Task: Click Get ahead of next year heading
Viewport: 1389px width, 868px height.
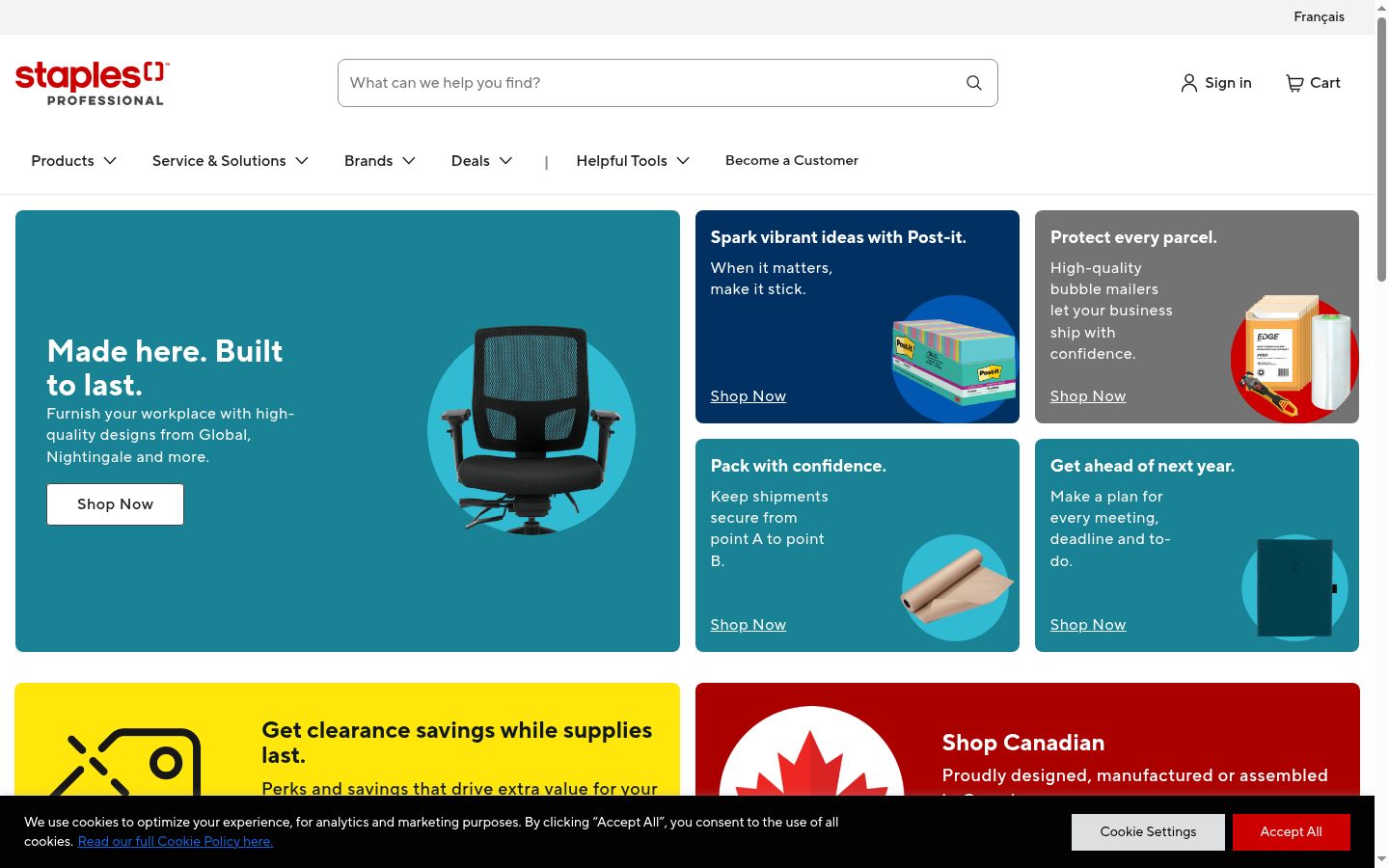Action: click(x=1142, y=466)
